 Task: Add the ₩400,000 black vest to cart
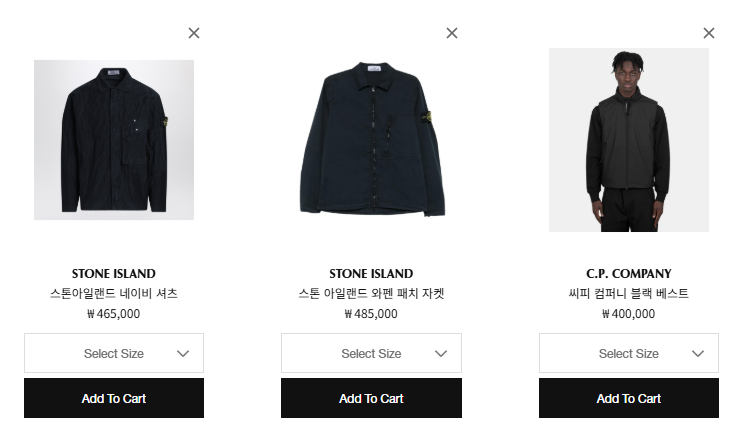tap(628, 398)
